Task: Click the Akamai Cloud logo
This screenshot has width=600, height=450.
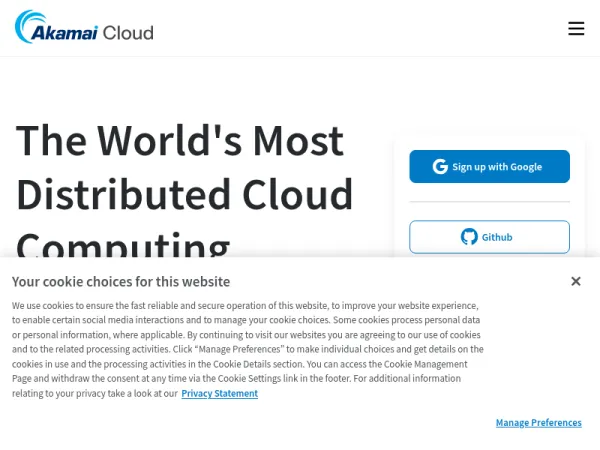Action: click(x=84, y=27)
